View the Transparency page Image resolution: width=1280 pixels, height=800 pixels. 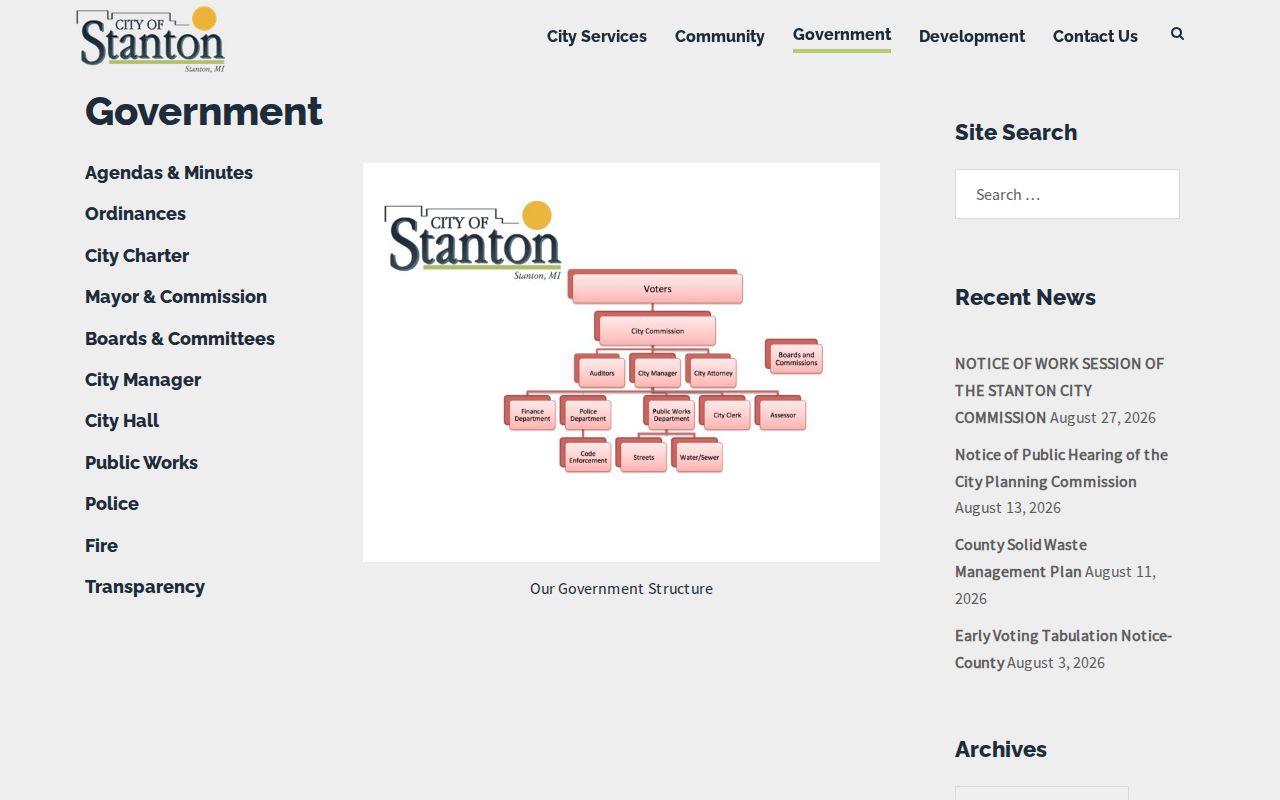point(145,586)
